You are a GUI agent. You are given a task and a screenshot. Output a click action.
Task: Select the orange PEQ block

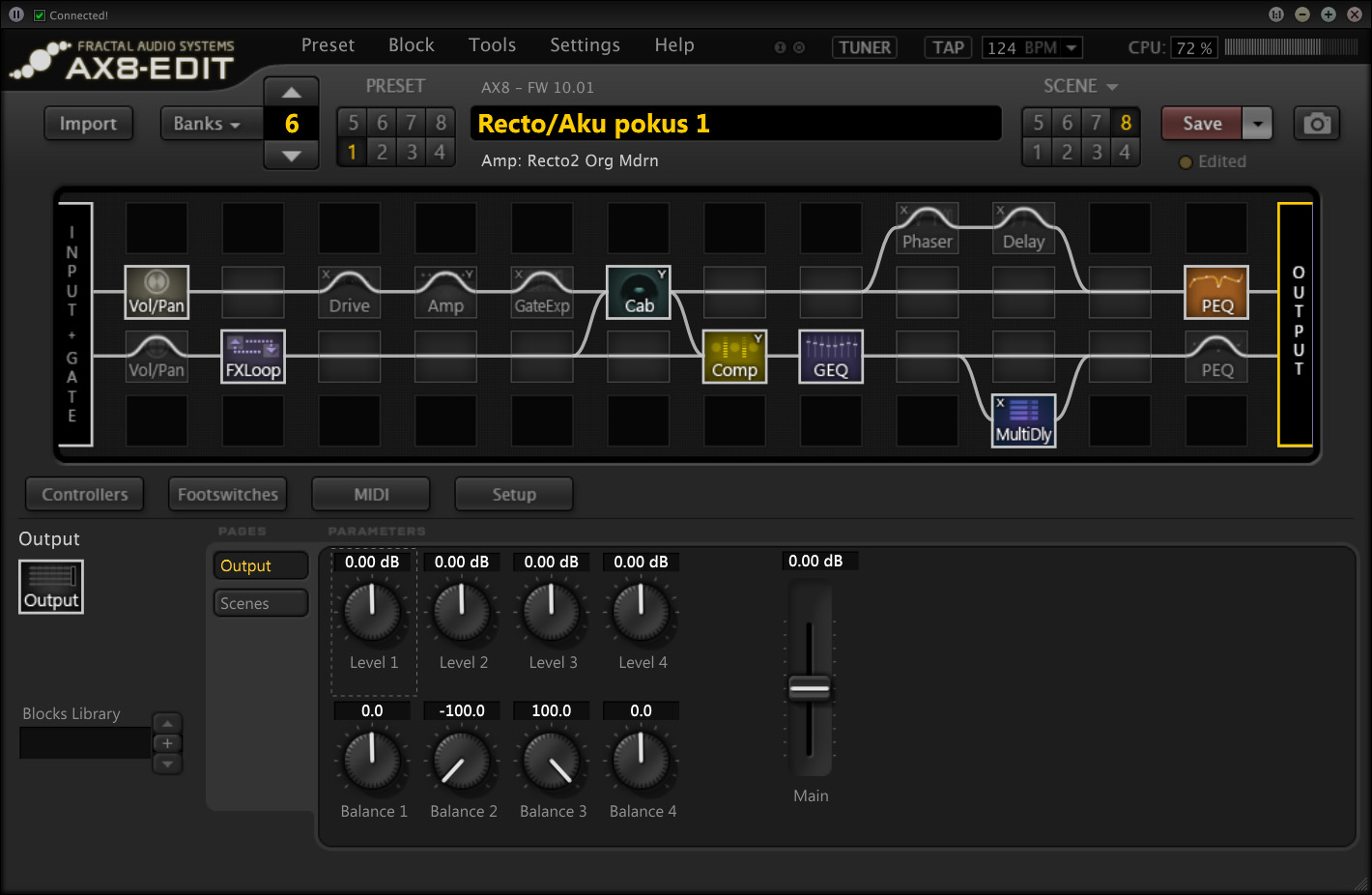click(1216, 292)
